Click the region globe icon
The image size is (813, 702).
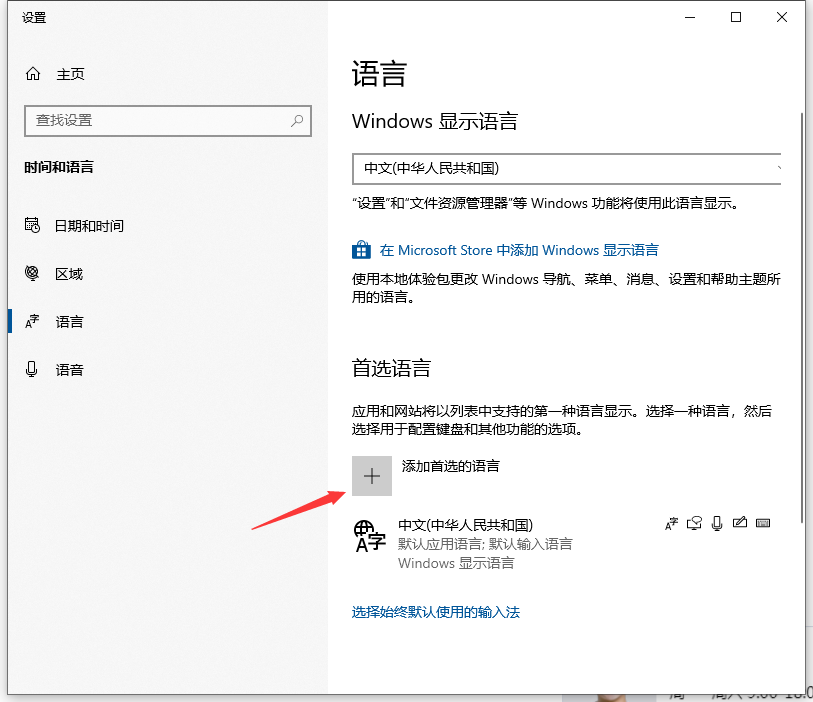[32, 273]
